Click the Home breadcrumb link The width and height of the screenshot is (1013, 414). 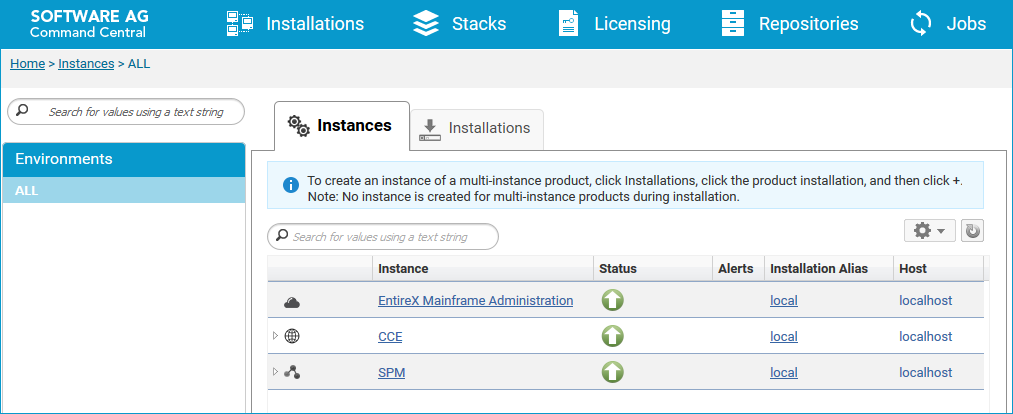27,64
